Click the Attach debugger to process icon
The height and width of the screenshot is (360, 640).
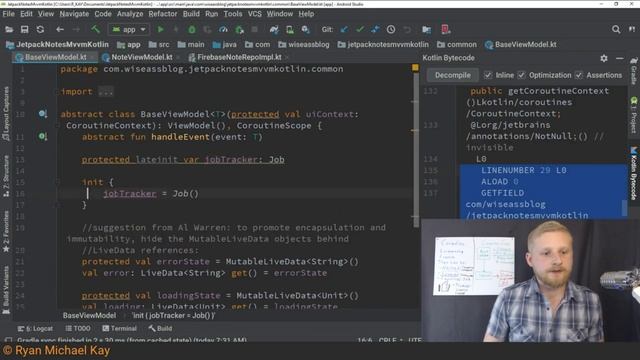239,29
